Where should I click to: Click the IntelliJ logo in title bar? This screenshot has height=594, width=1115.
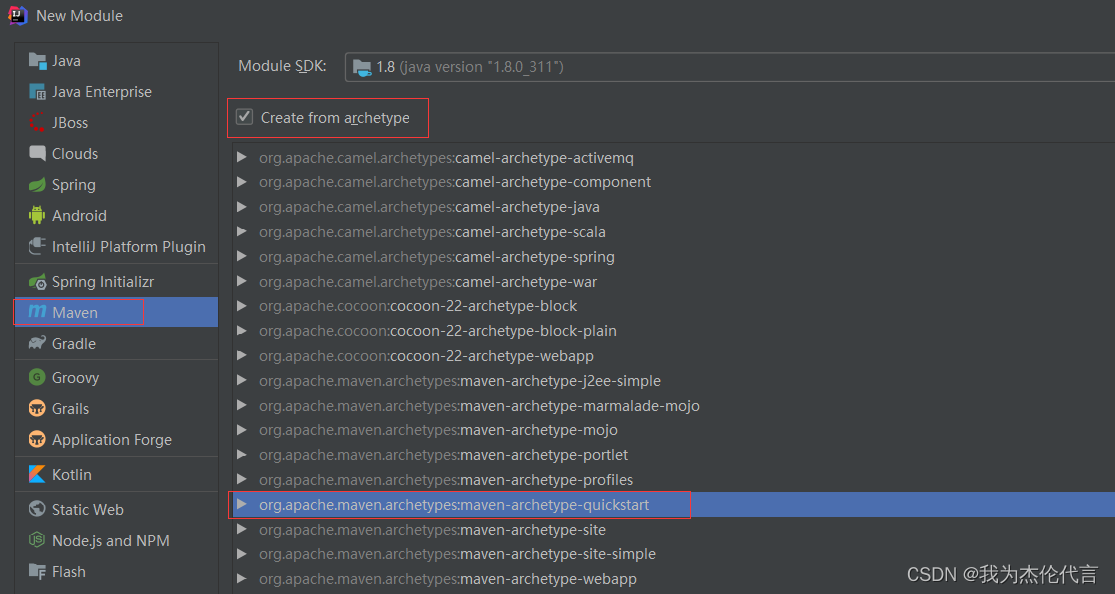[x=17, y=15]
